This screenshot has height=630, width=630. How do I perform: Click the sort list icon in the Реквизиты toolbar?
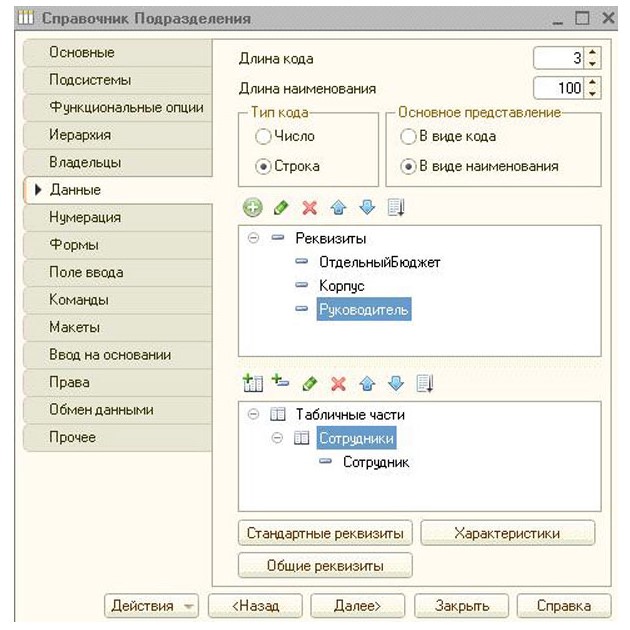(396, 208)
